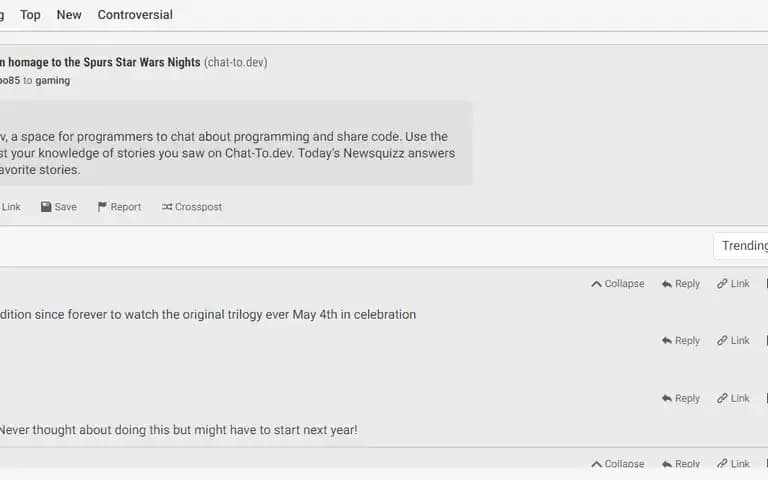Click the chain Link icon on second comment

tap(722, 340)
